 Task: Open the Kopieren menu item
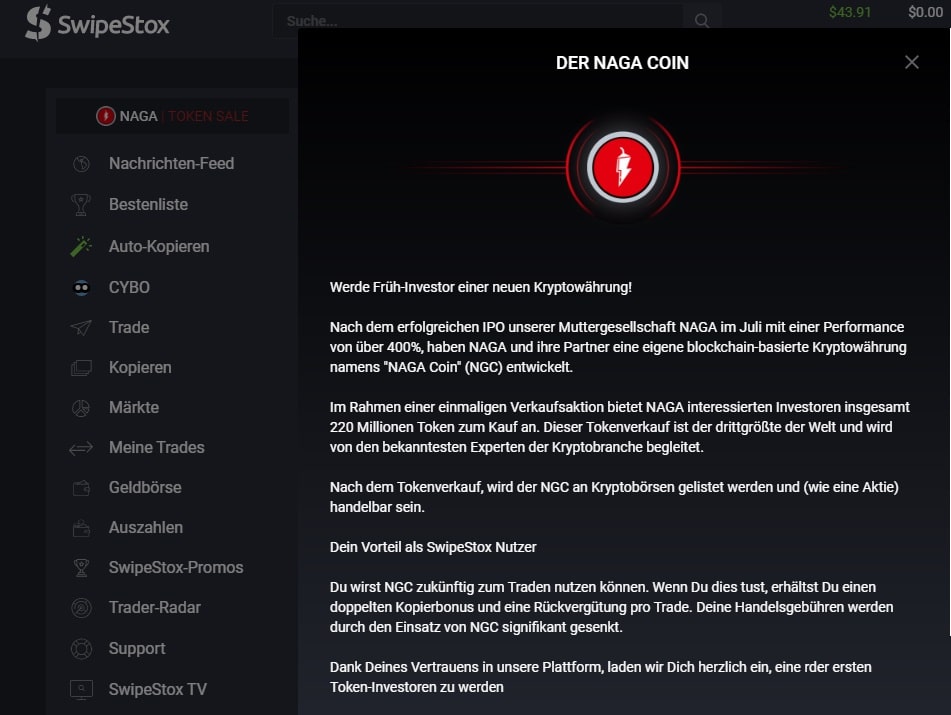[140, 368]
